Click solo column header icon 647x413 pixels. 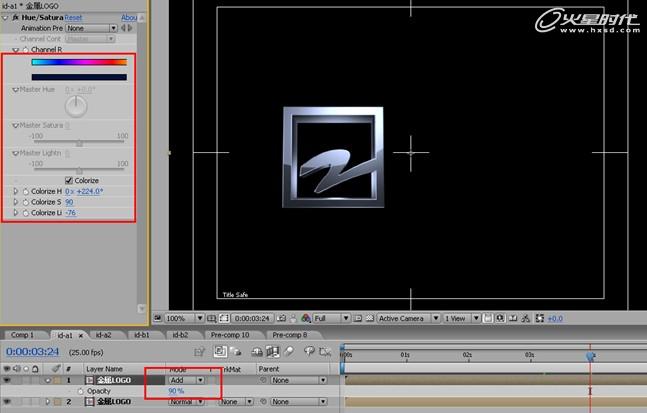click(26, 369)
